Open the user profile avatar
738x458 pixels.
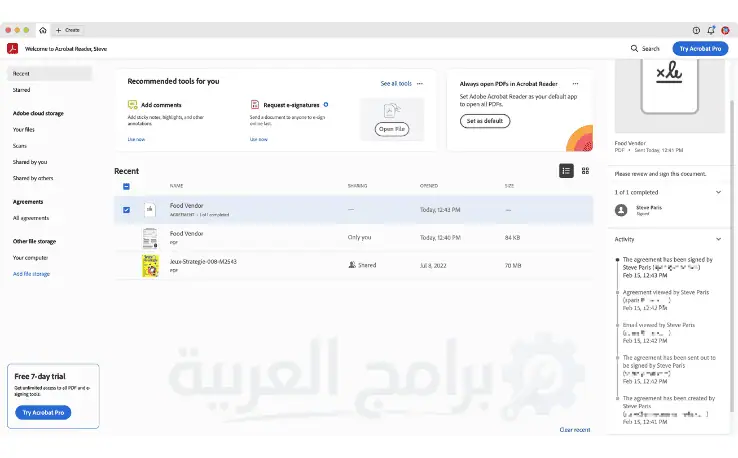pos(725,30)
